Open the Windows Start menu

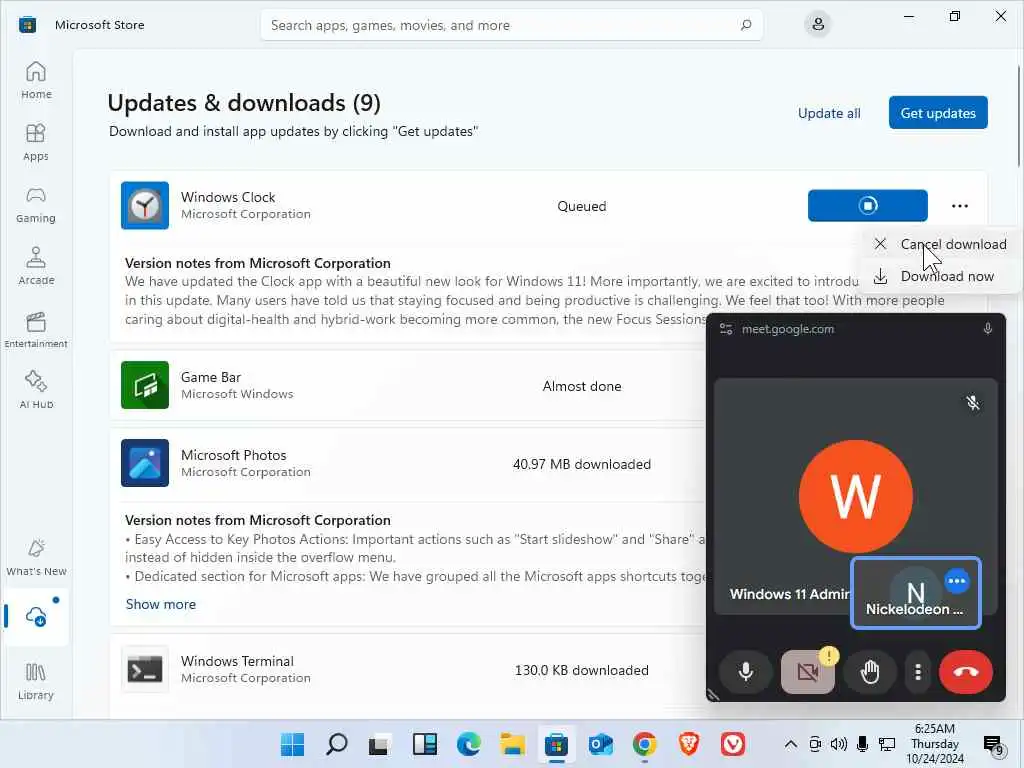click(292, 744)
